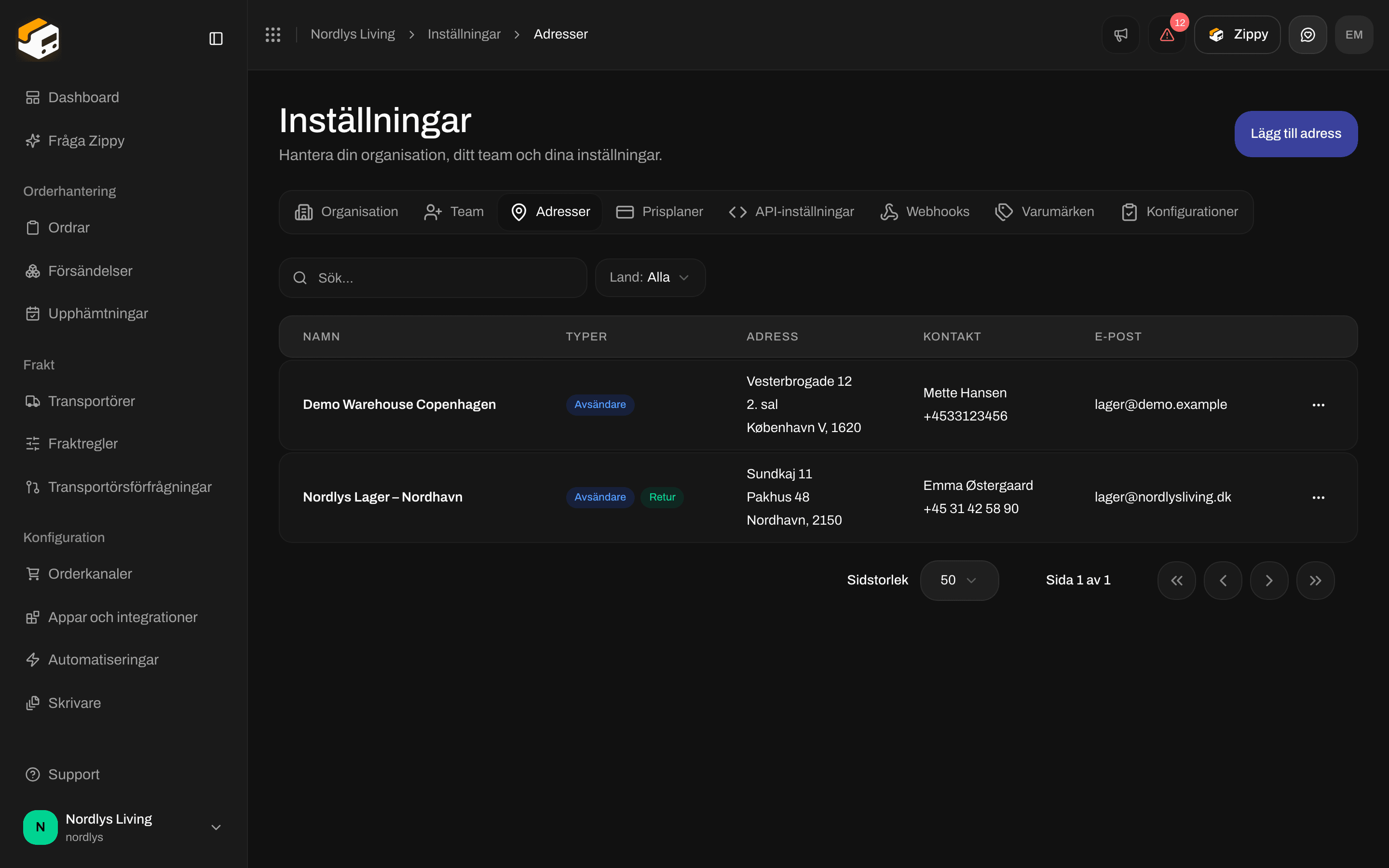Image resolution: width=1389 pixels, height=868 pixels.
Task: Click the Retur tag on Nordhavn row
Action: point(662,497)
